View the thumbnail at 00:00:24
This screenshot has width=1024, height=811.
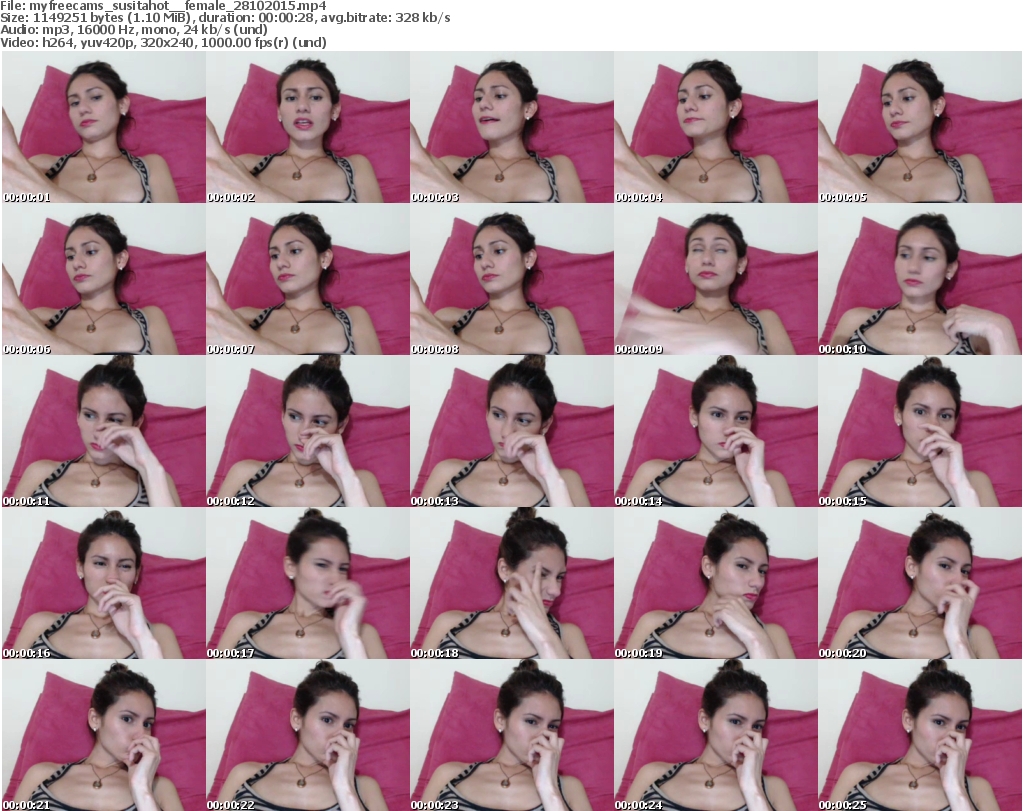point(716,735)
